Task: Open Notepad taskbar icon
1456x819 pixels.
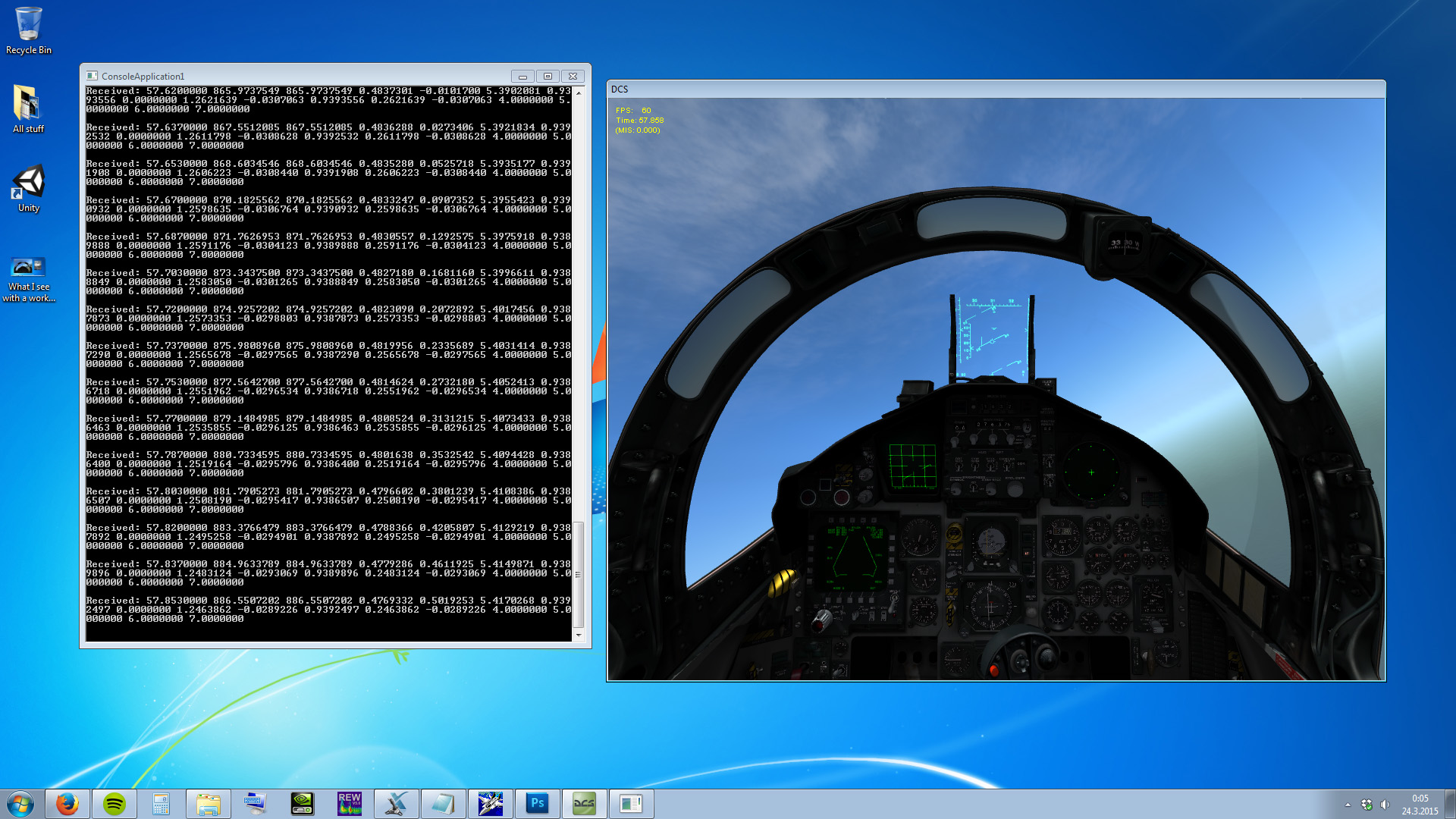Action: tap(444, 804)
